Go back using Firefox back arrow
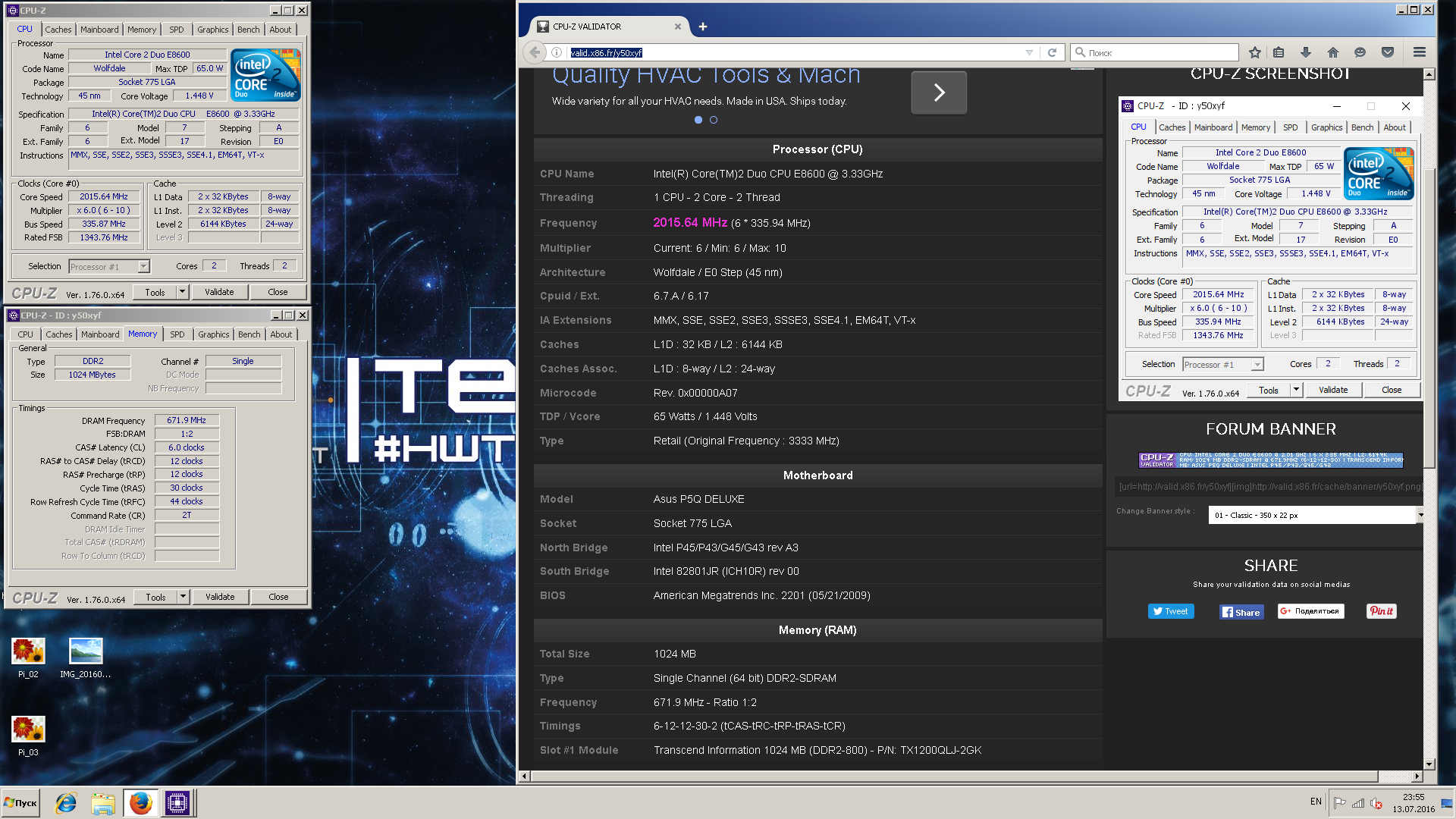The width and height of the screenshot is (1456, 819). tap(535, 52)
